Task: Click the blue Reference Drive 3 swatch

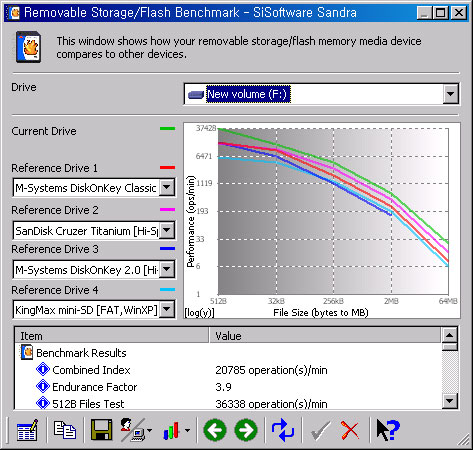Action: [x=167, y=248]
